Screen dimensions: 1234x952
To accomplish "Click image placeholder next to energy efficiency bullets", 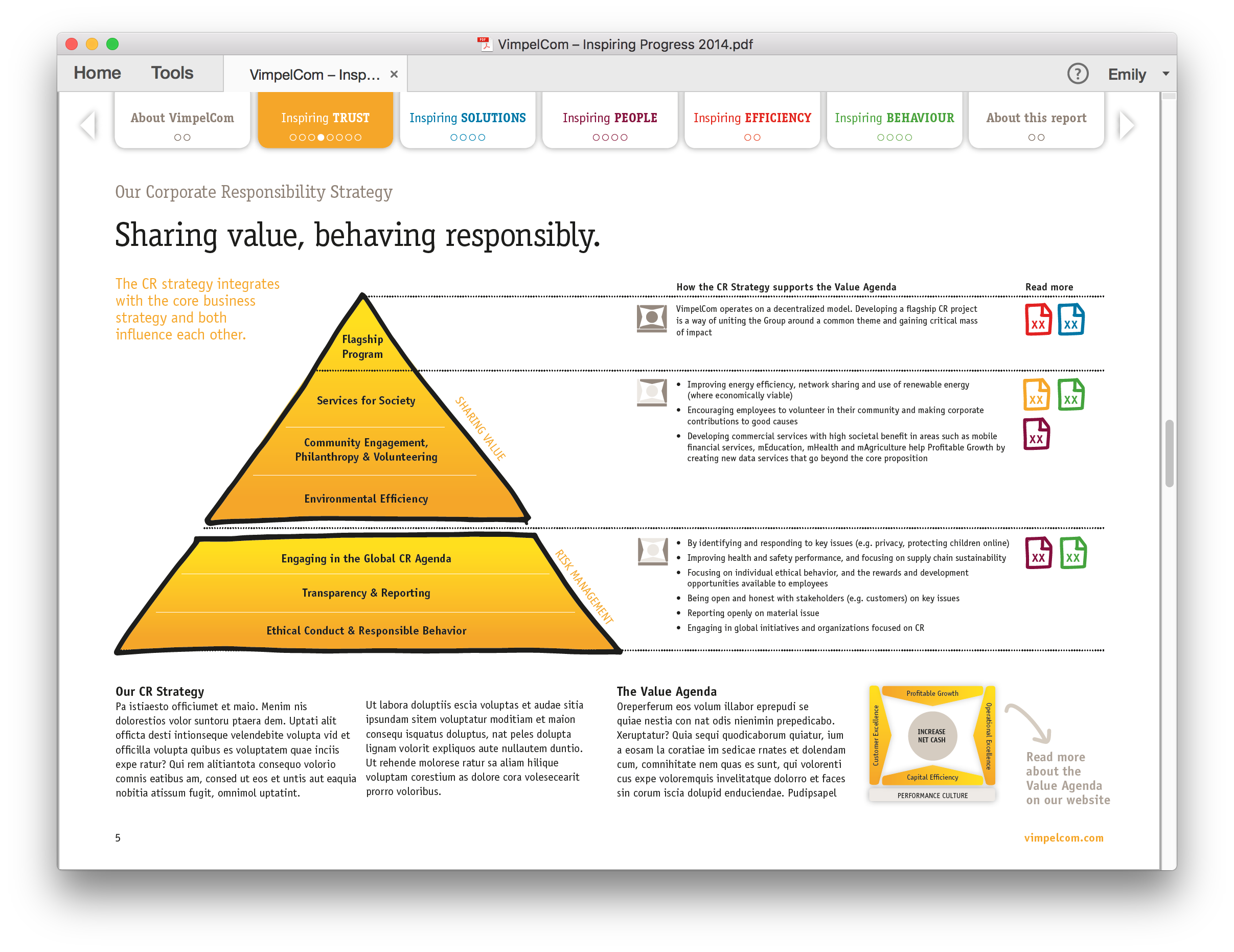I will [651, 392].
